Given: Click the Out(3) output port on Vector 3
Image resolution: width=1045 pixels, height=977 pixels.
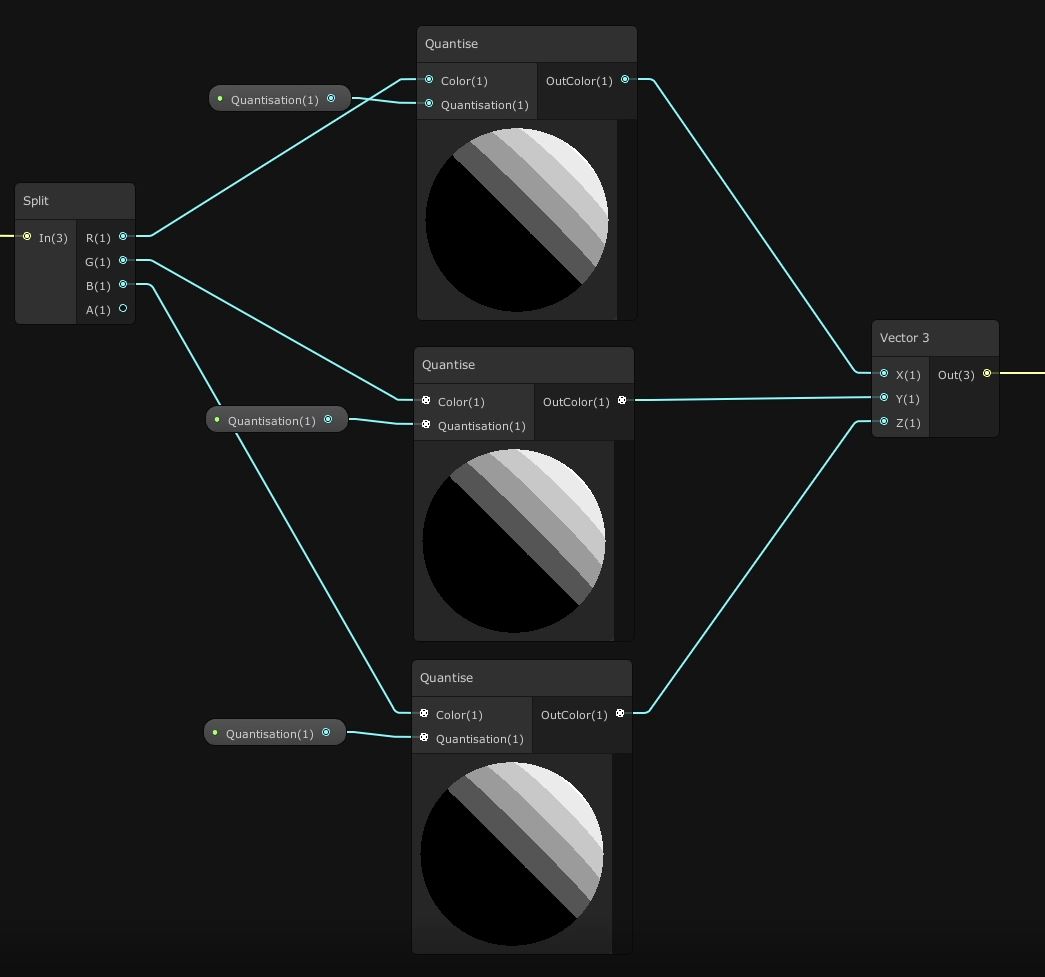Looking at the screenshot, I should pyautogui.click(x=987, y=374).
